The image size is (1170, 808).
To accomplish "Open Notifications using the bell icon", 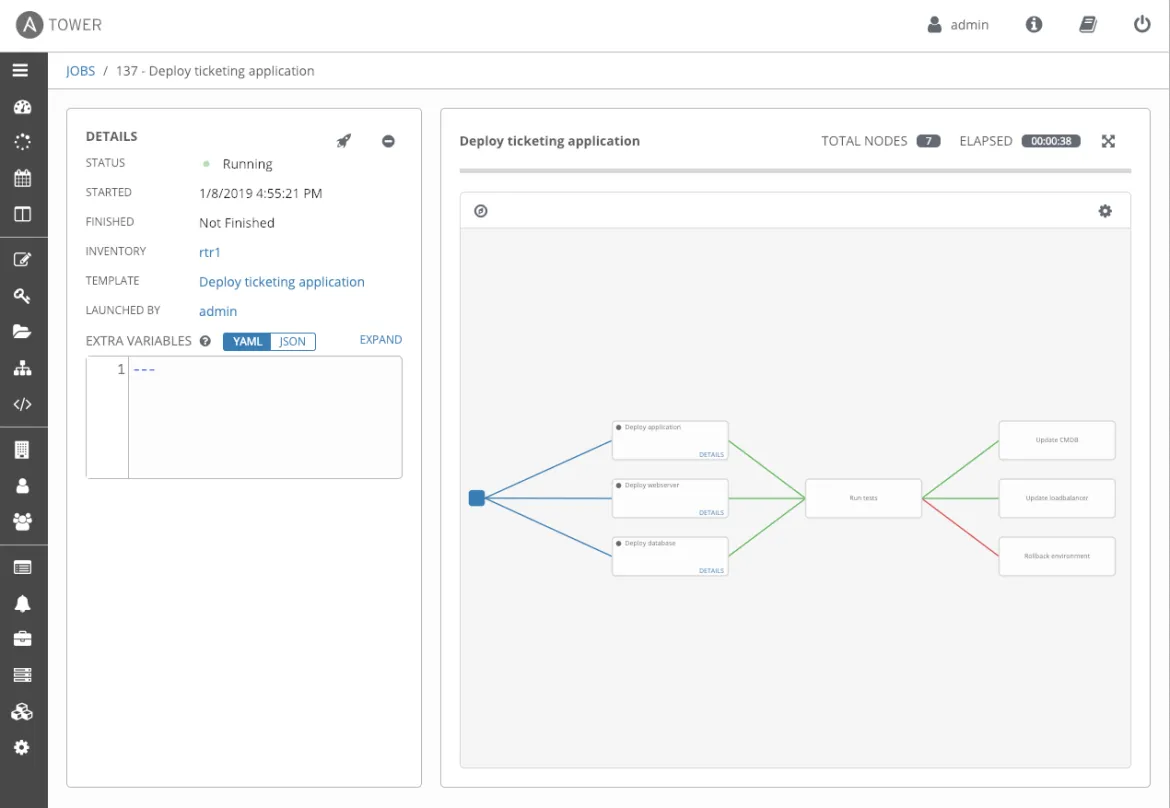I will [x=22, y=602].
